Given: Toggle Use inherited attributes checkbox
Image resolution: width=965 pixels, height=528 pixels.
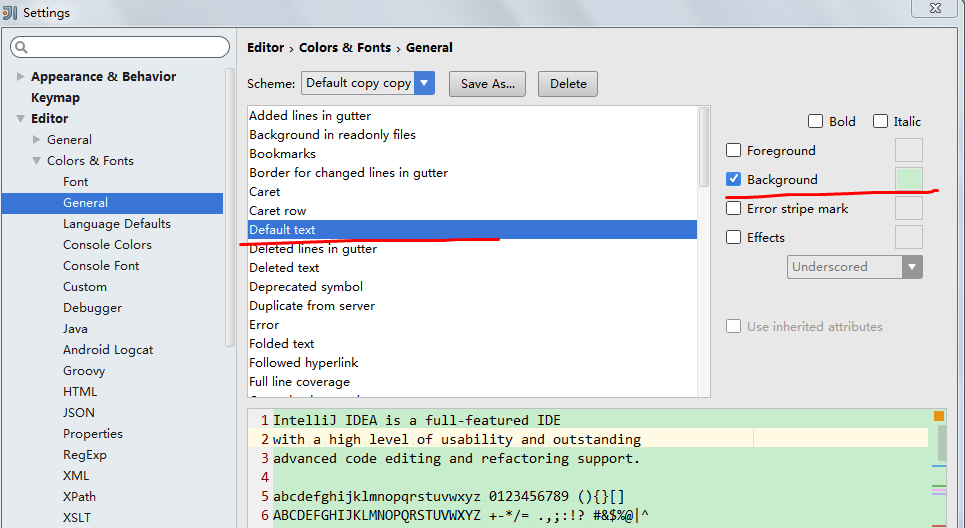Looking at the screenshot, I should point(733,326).
